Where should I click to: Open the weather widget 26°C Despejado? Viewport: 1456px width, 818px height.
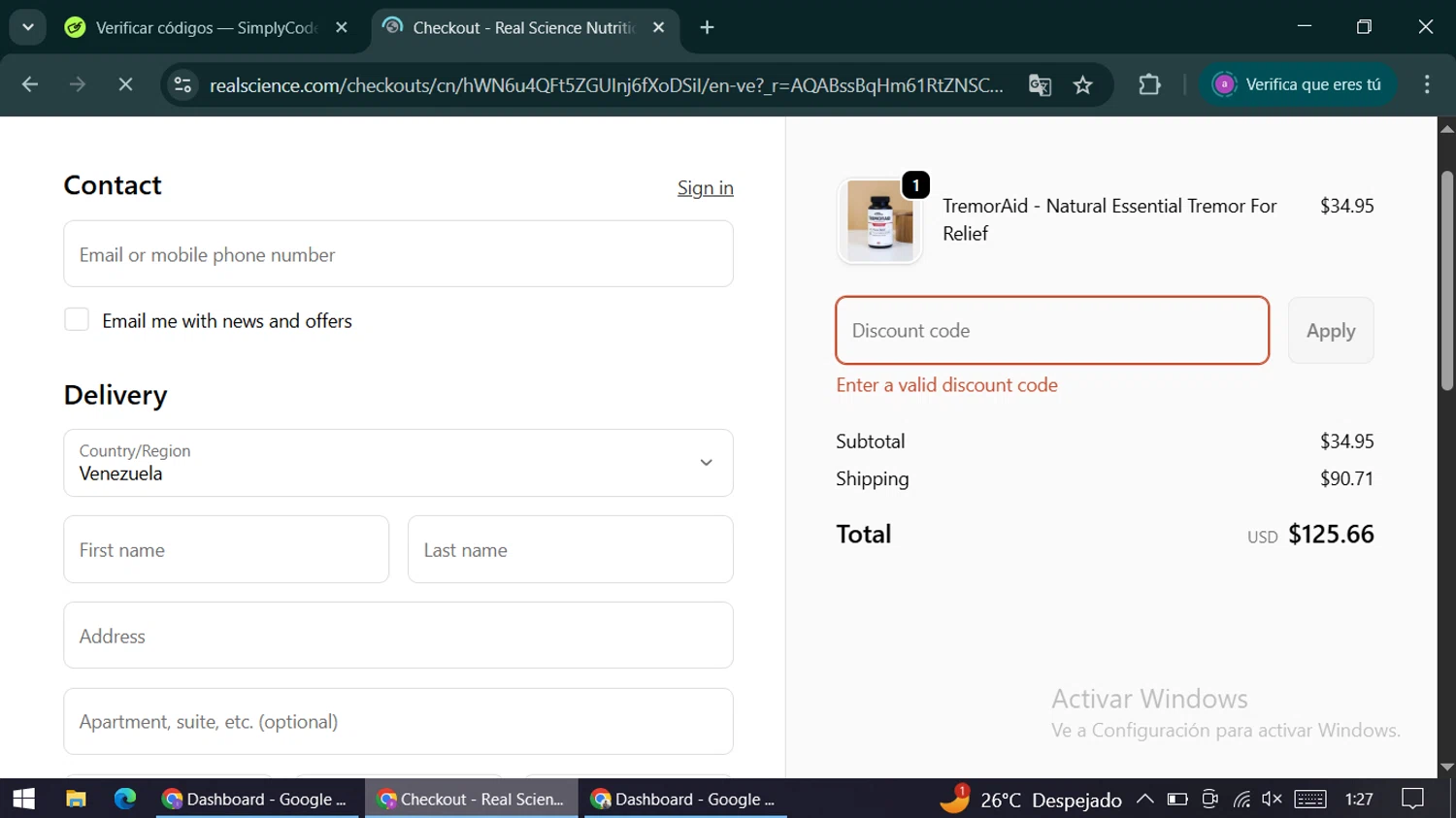tap(1030, 800)
